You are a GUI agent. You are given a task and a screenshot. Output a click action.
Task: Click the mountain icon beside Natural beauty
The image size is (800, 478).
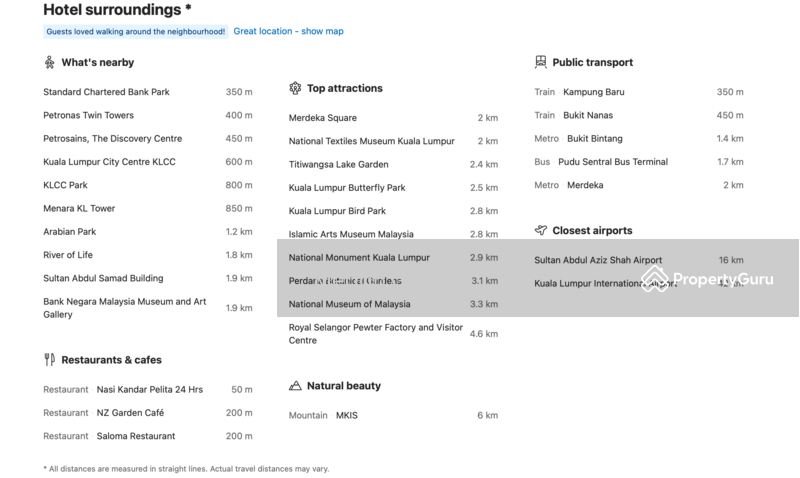tap(295, 385)
